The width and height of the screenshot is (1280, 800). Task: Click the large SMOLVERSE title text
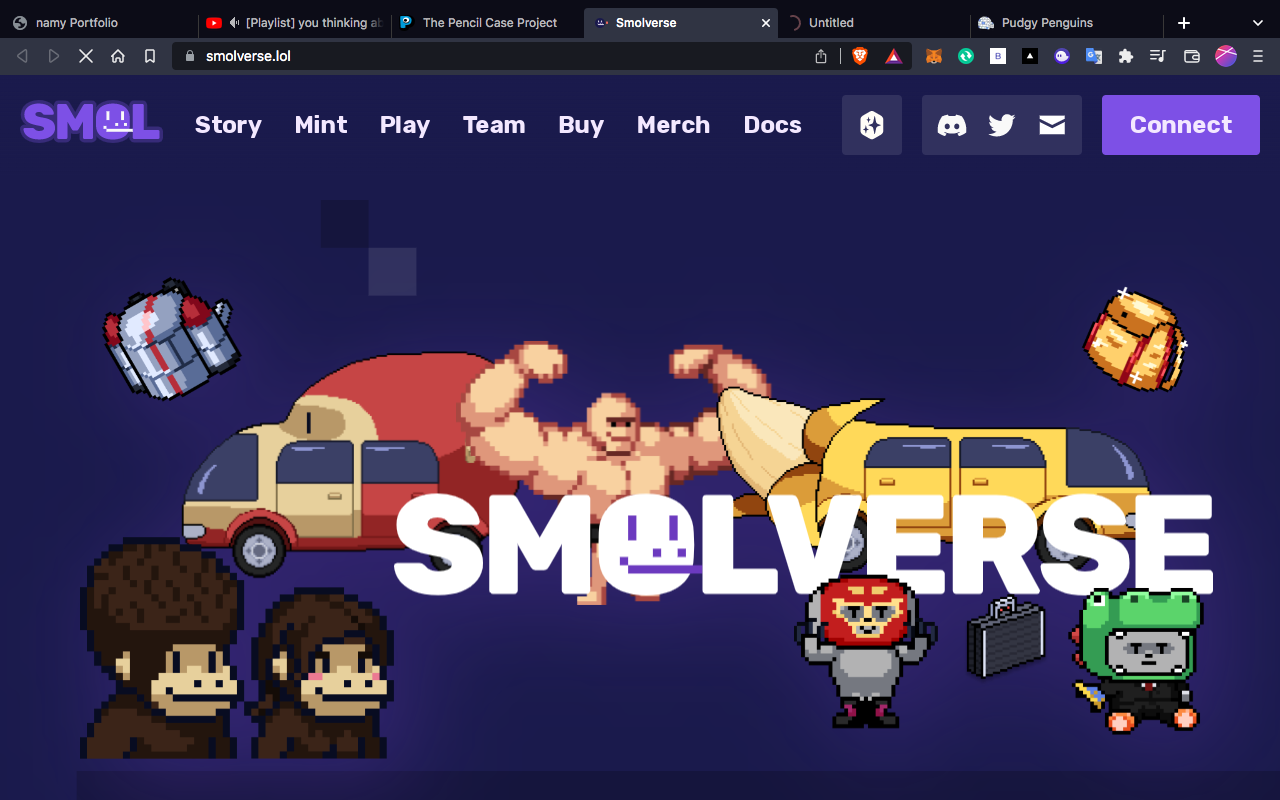tap(803, 543)
